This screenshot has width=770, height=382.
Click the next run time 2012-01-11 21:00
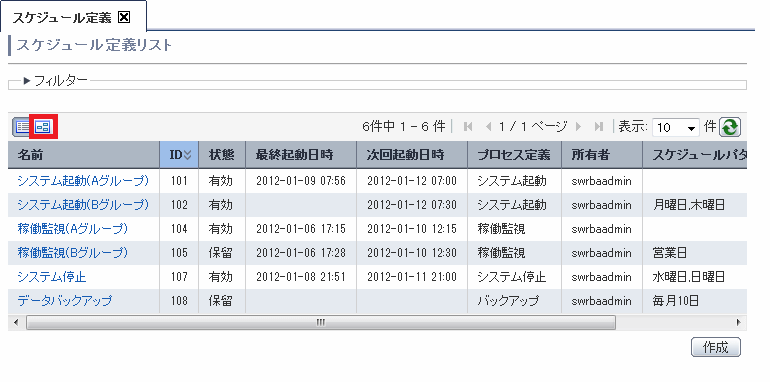click(412, 277)
